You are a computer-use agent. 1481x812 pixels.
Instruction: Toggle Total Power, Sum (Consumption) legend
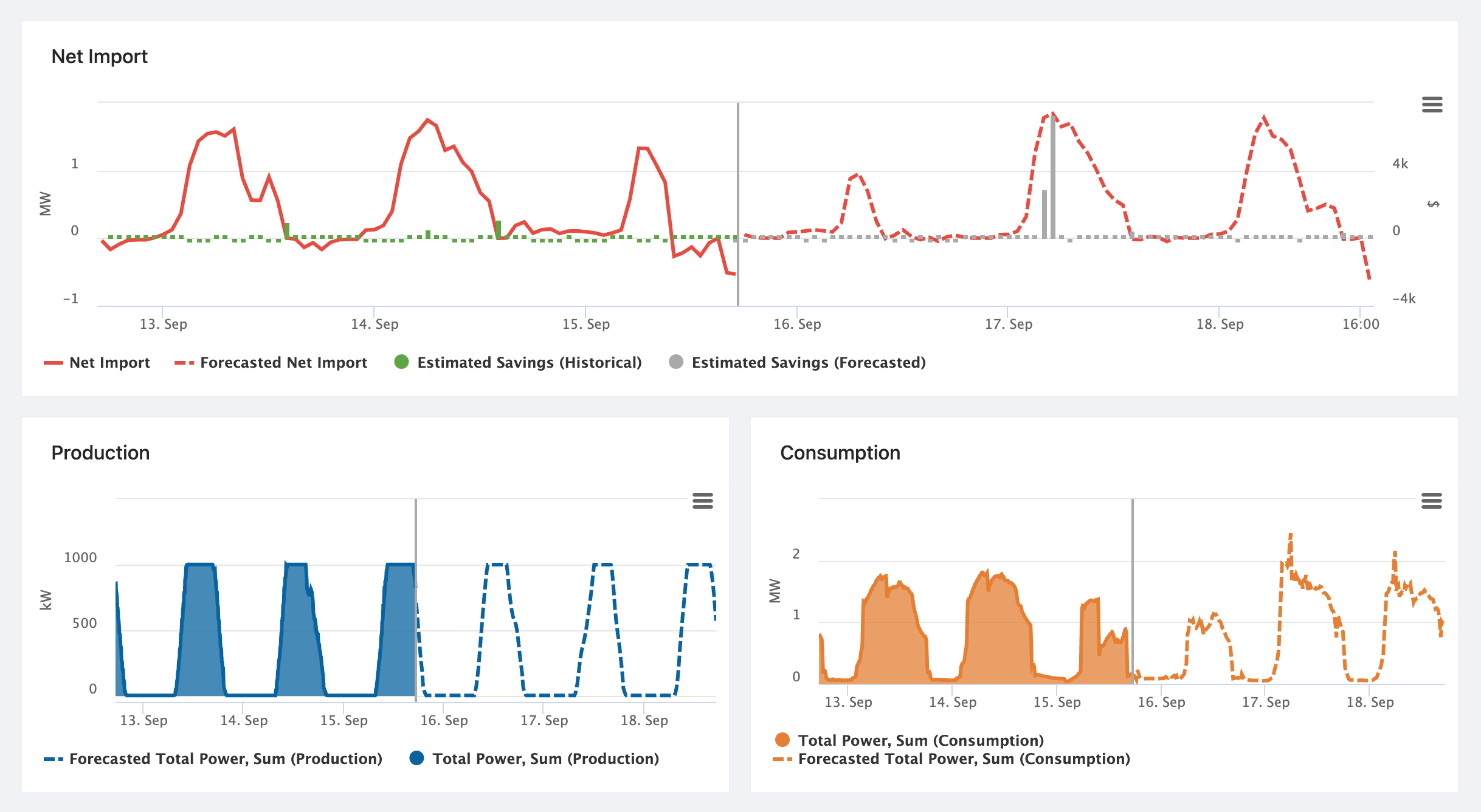pyautogui.click(x=920, y=740)
